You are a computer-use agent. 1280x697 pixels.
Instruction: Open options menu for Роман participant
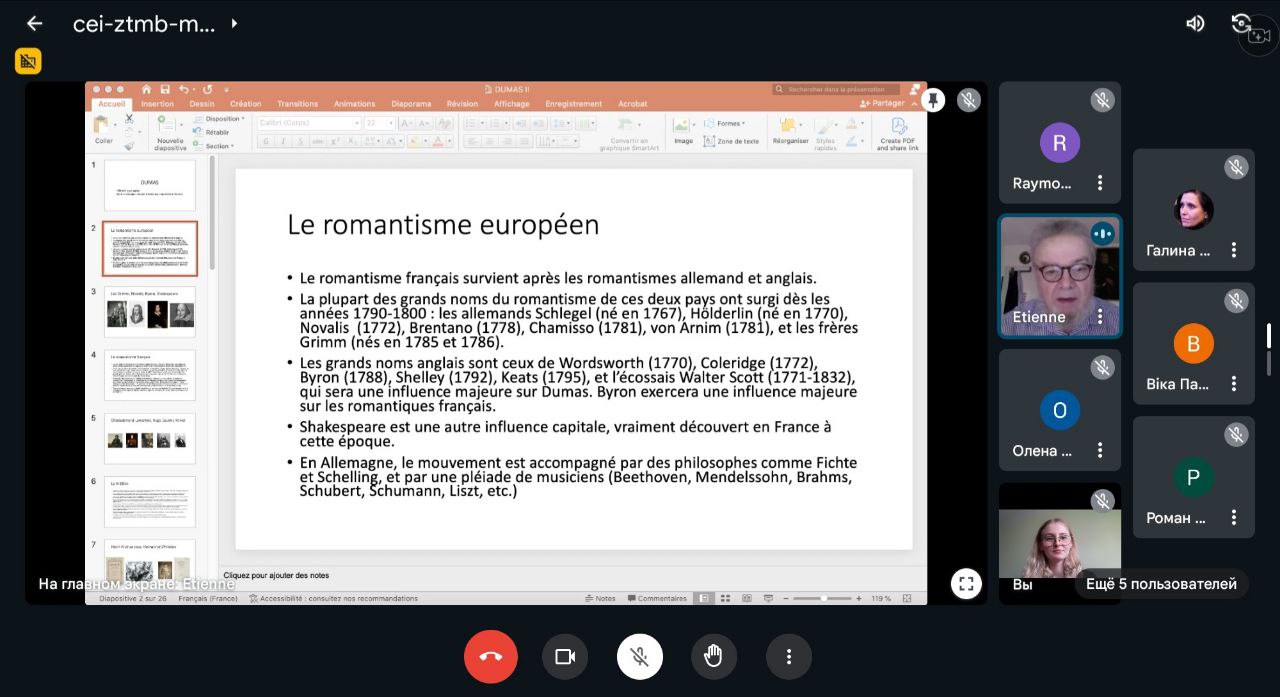click(1234, 518)
